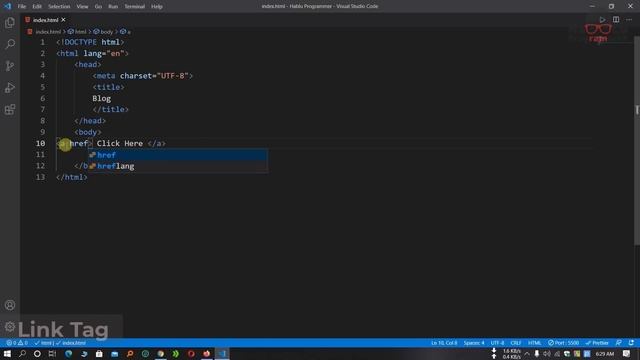Open Microsoft Edge from taskbar
Viewport: 640px width, 360px height.
tap(68, 353)
